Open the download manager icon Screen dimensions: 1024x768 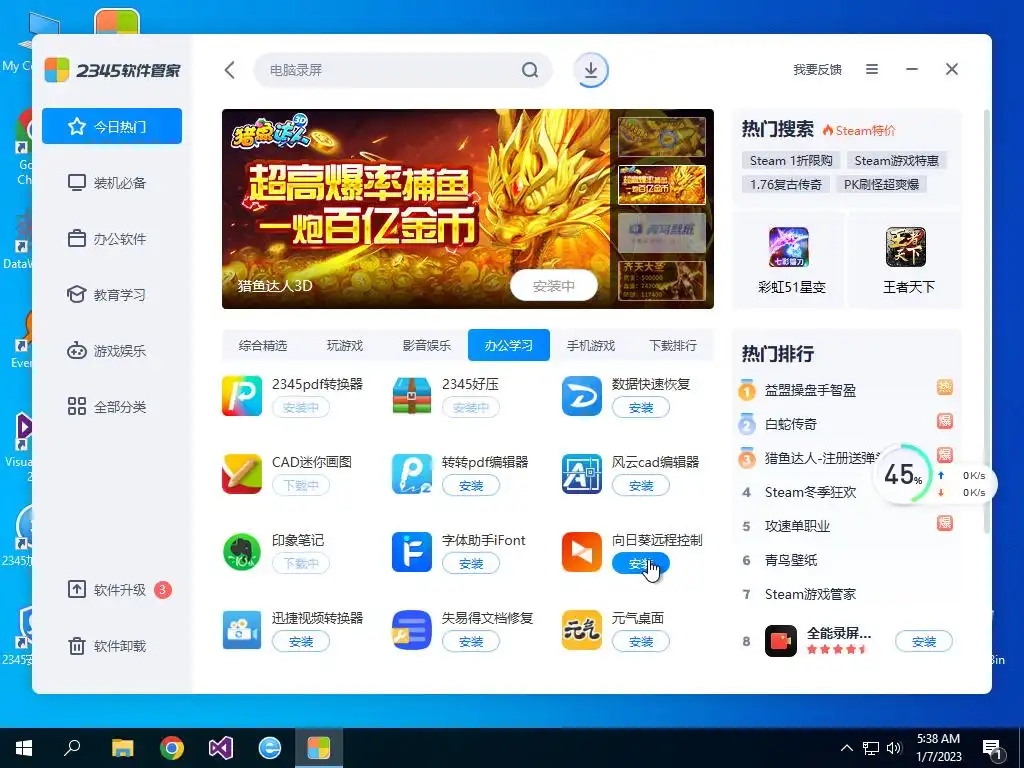pyautogui.click(x=591, y=70)
